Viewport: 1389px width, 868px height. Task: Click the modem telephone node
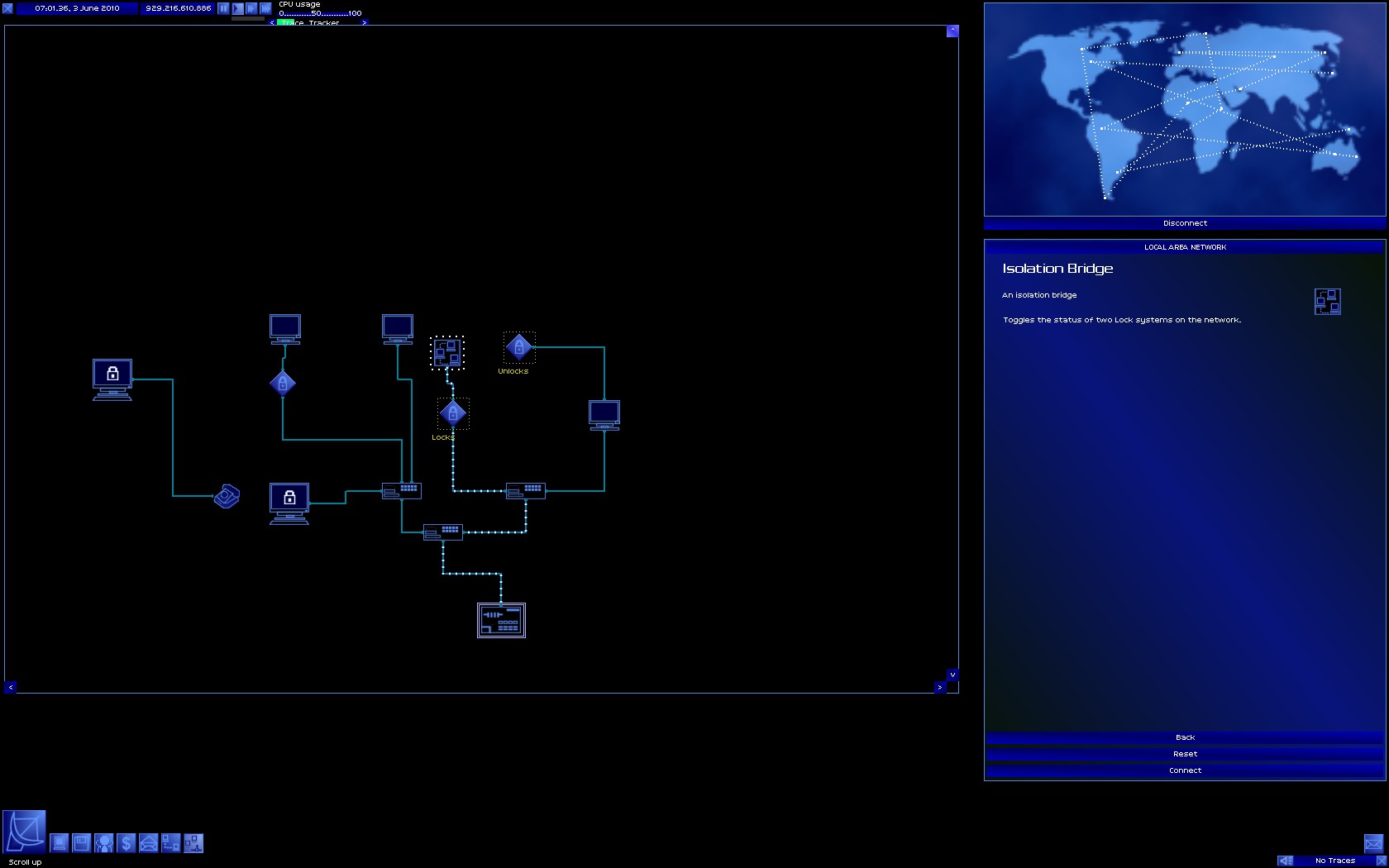(x=227, y=496)
